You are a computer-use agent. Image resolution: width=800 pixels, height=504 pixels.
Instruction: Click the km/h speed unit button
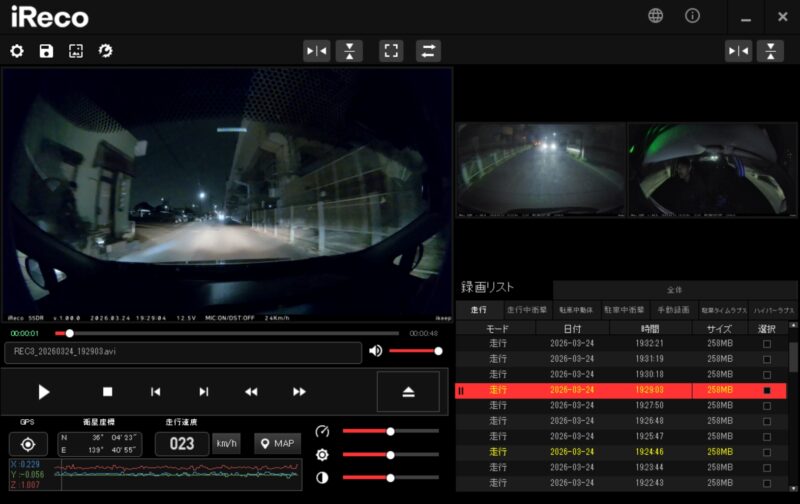(x=226, y=444)
